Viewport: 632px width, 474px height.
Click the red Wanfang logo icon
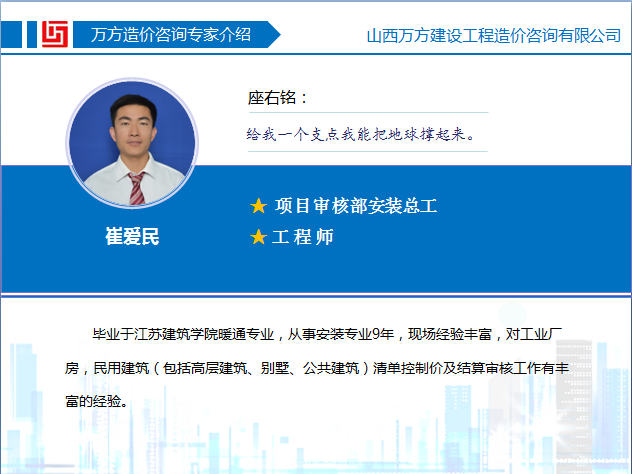pos(55,34)
